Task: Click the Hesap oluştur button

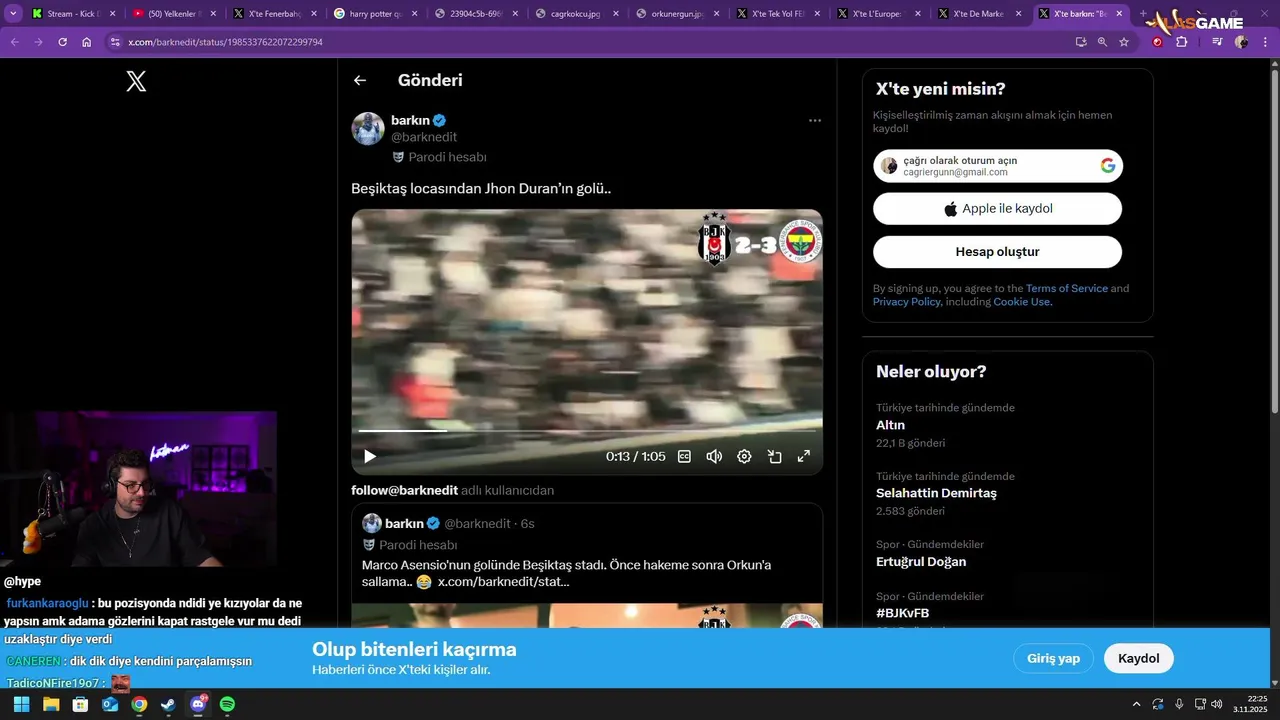Action: [997, 252]
